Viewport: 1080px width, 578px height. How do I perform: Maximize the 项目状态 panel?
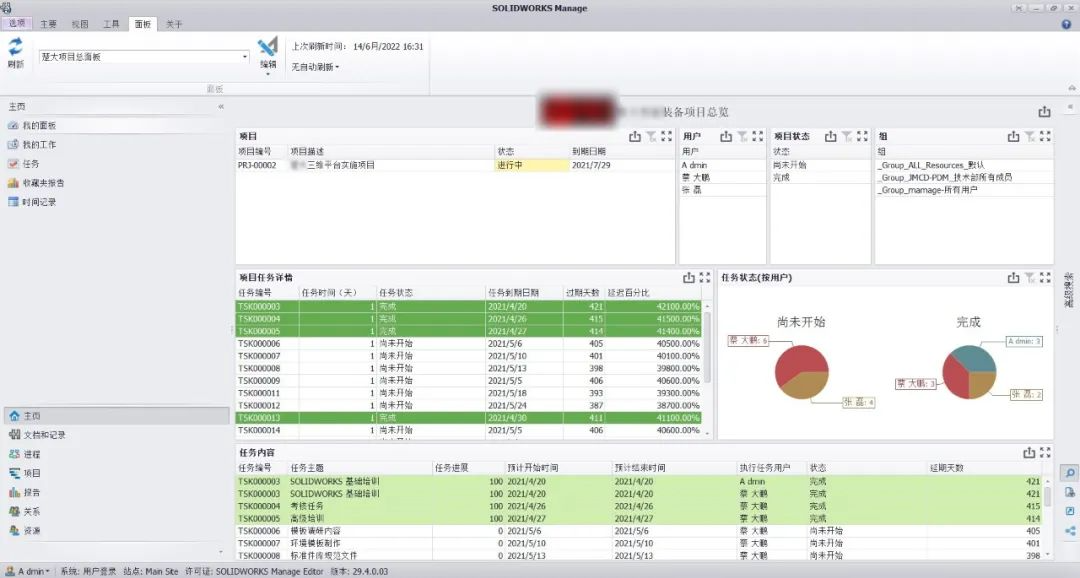pos(862,136)
